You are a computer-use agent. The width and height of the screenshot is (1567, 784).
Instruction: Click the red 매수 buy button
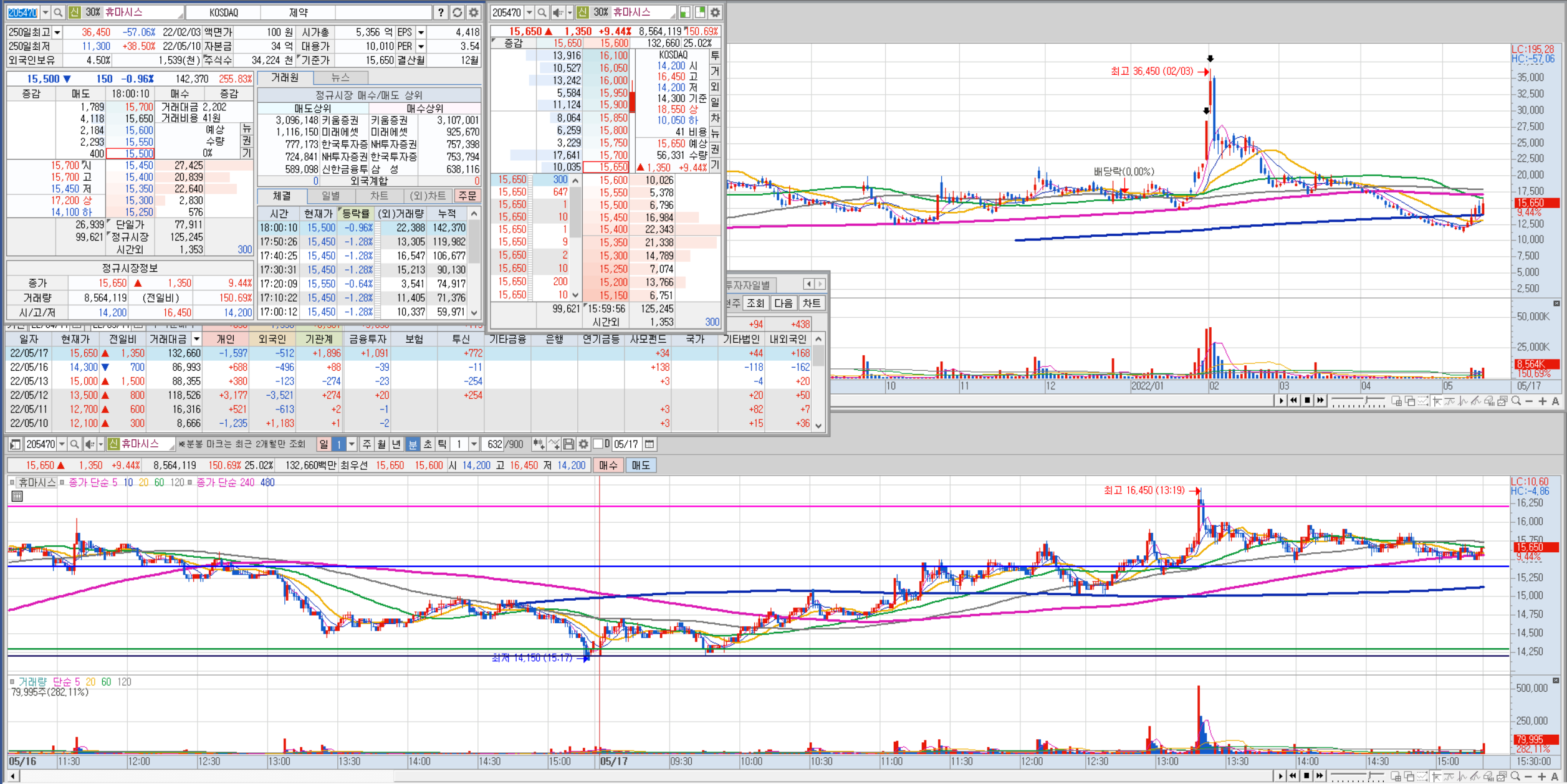point(608,466)
